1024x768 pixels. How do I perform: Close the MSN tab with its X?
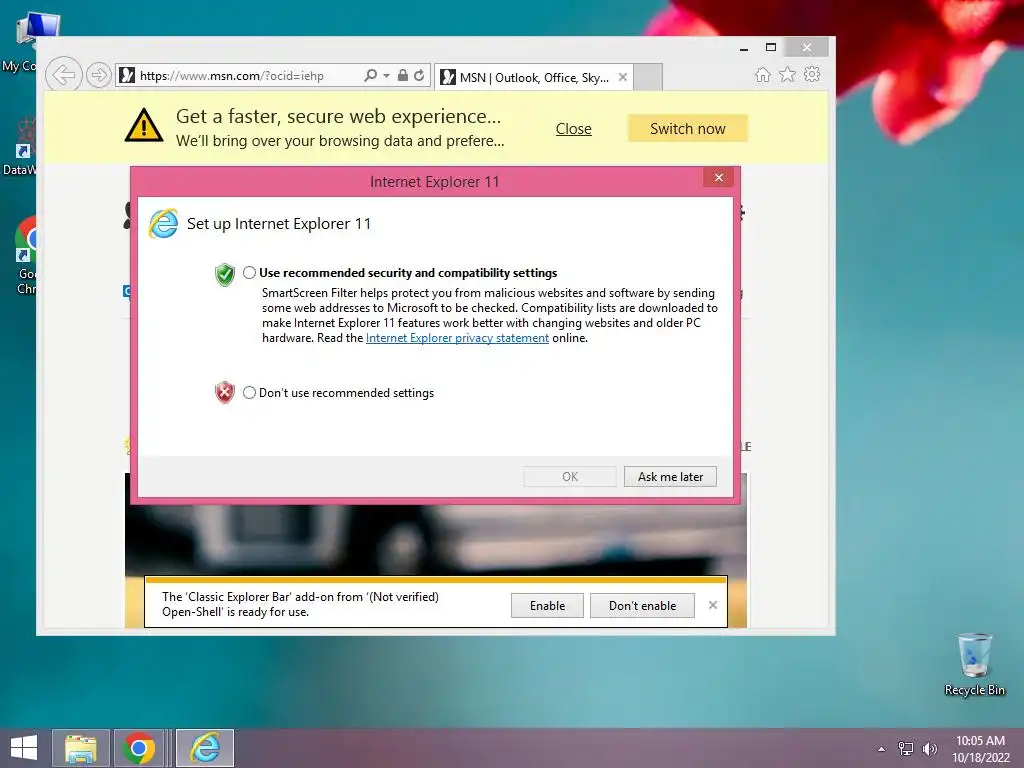pyautogui.click(x=623, y=77)
